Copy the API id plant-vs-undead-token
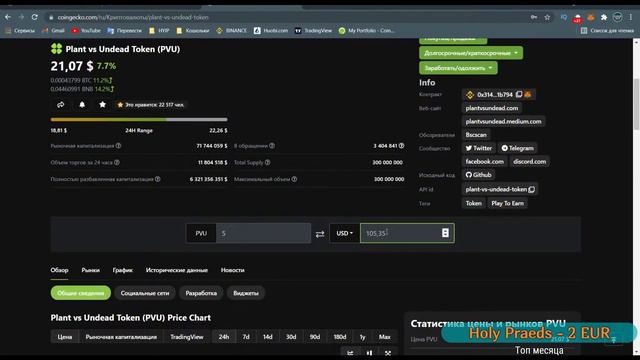This screenshot has height=360, width=640. coord(531,189)
